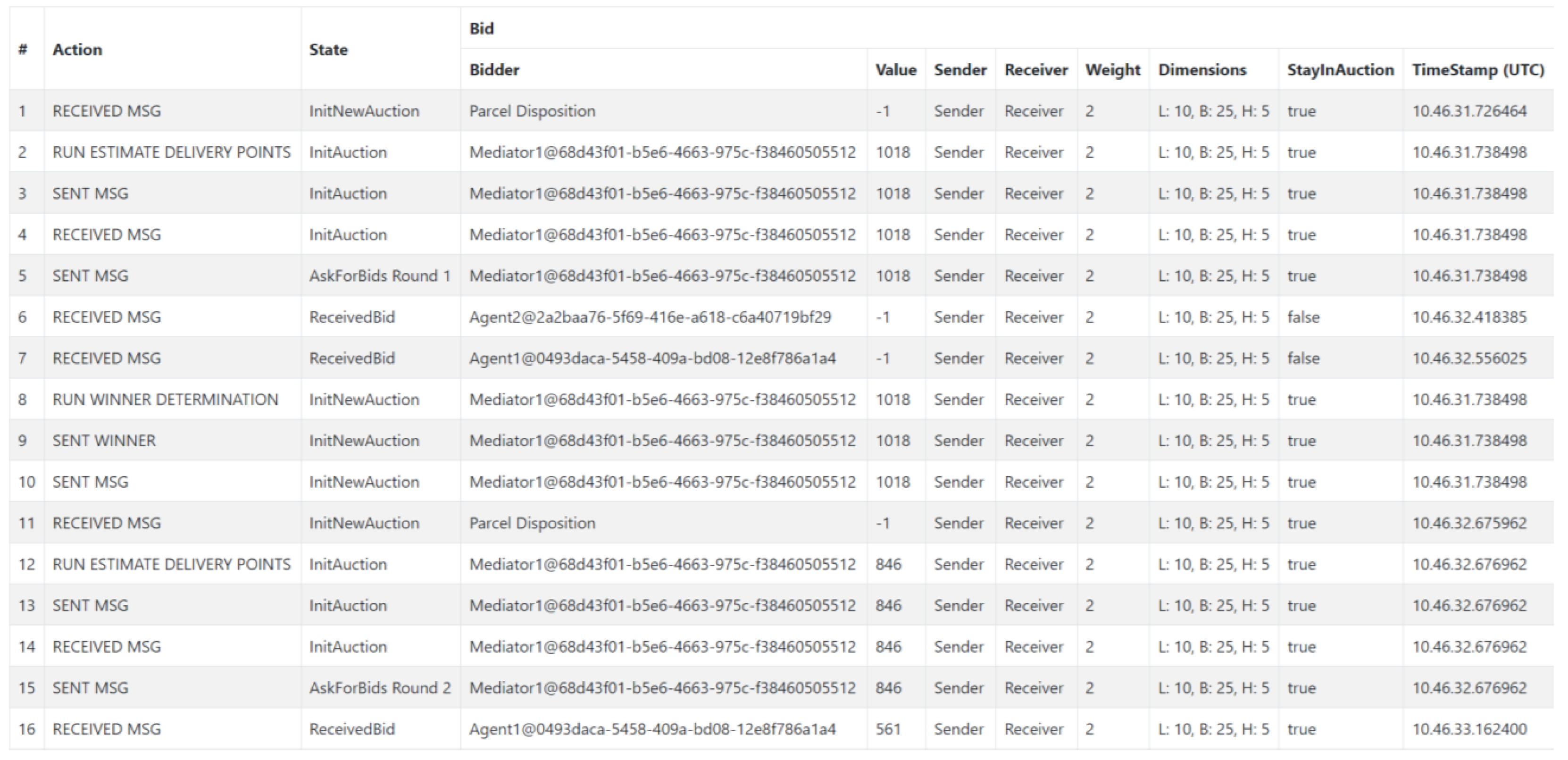Click timestamp 10.46.33.162400

point(1469,729)
